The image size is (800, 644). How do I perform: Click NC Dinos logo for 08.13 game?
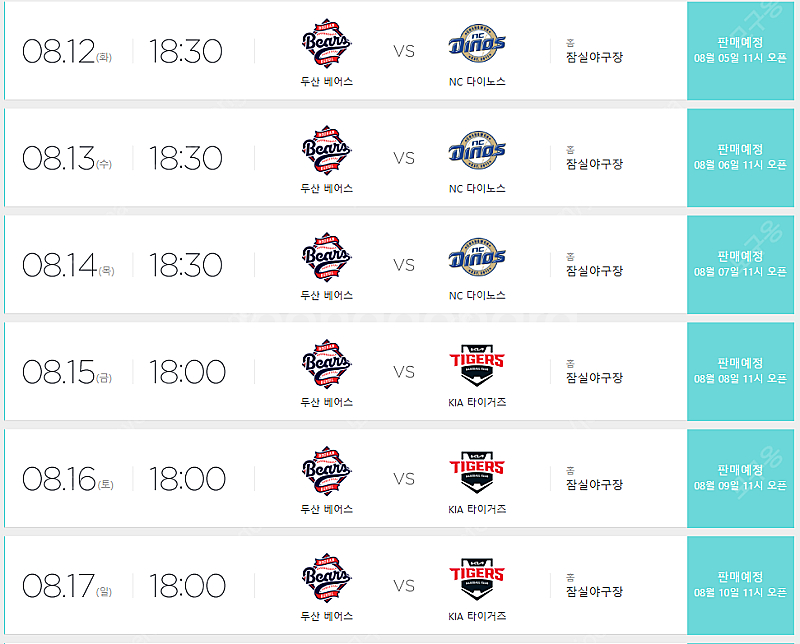tap(477, 151)
